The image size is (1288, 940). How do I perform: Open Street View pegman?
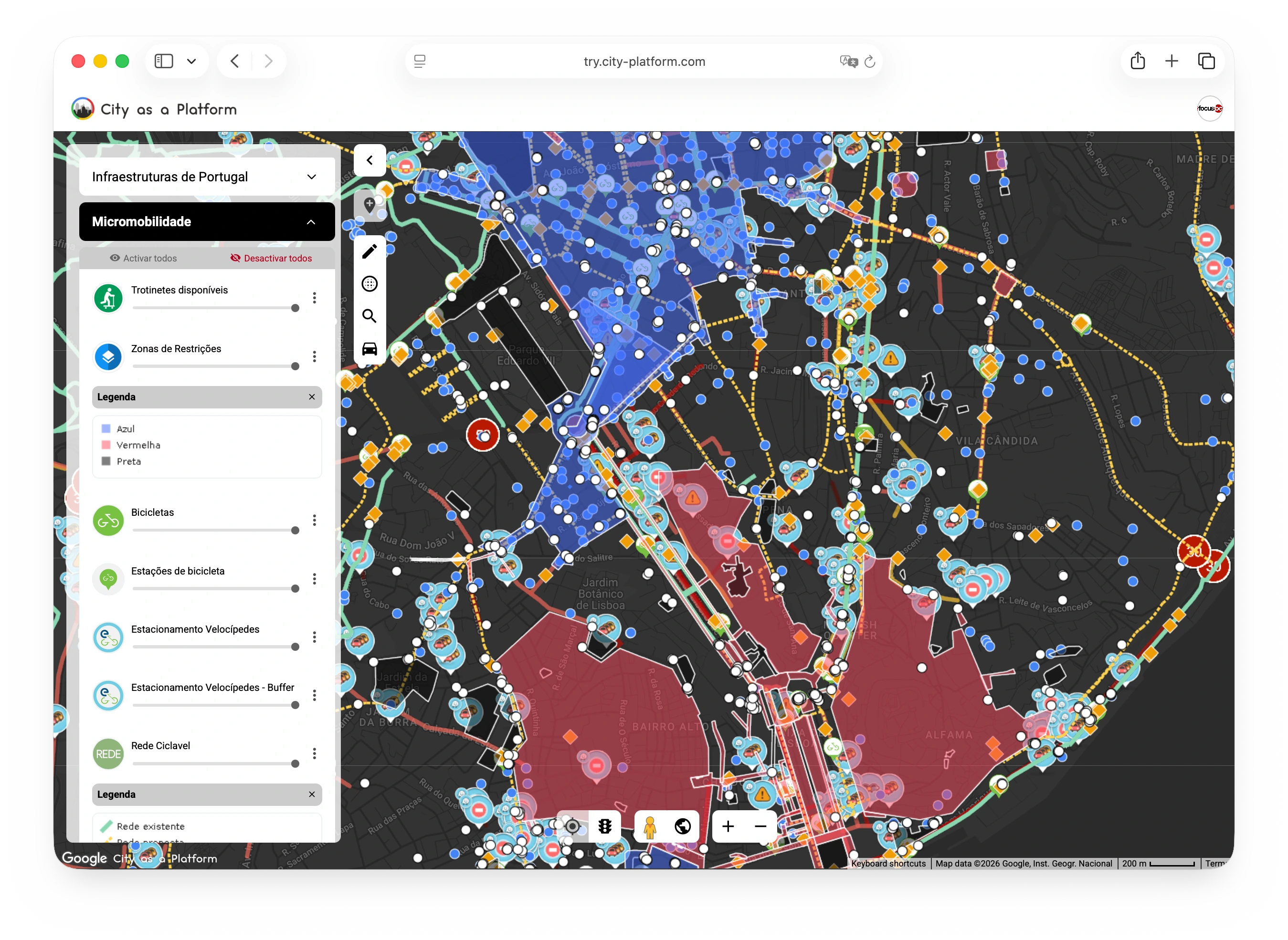pyautogui.click(x=650, y=826)
